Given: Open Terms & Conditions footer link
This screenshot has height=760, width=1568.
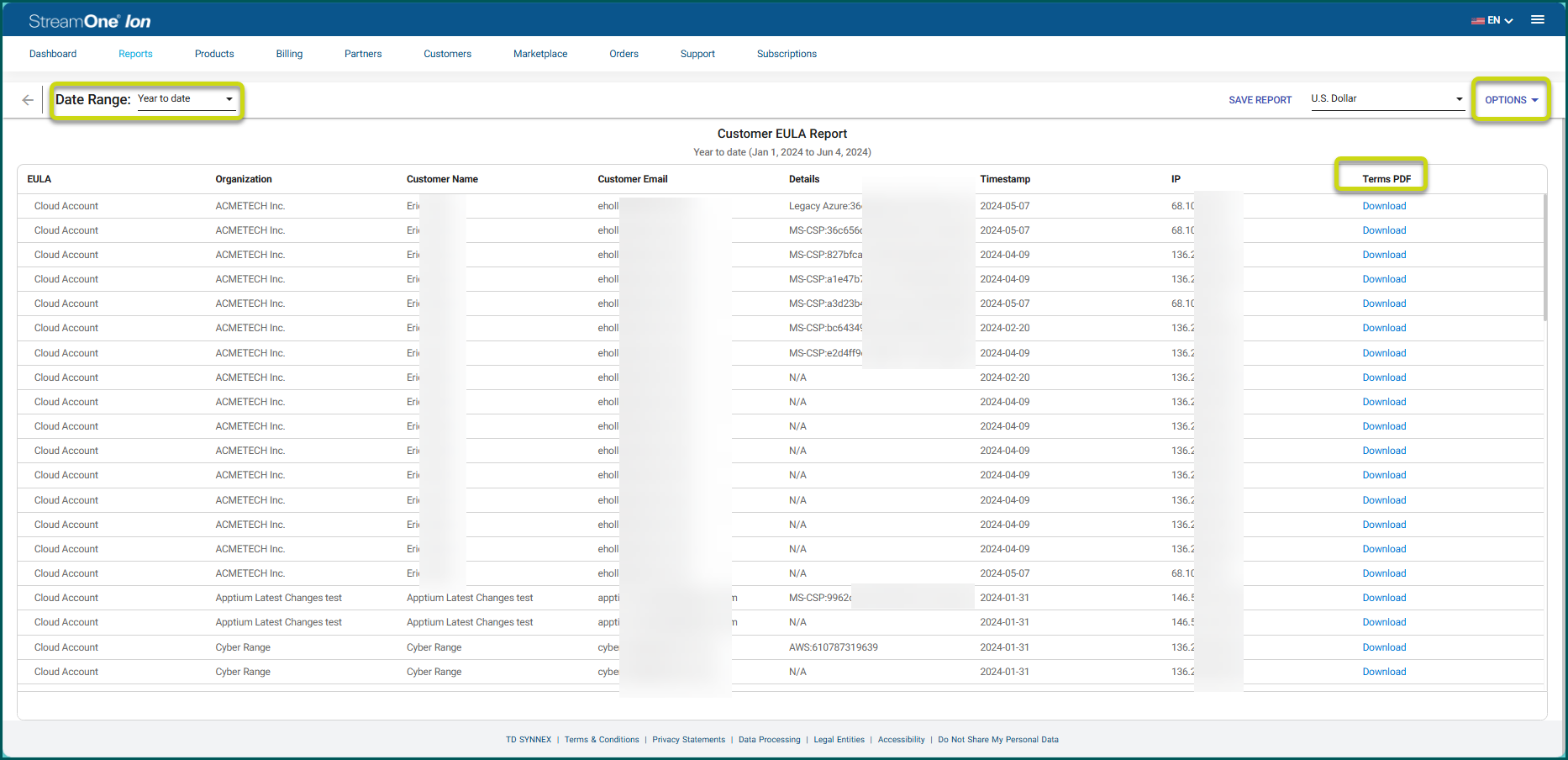Looking at the screenshot, I should pos(602,740).
